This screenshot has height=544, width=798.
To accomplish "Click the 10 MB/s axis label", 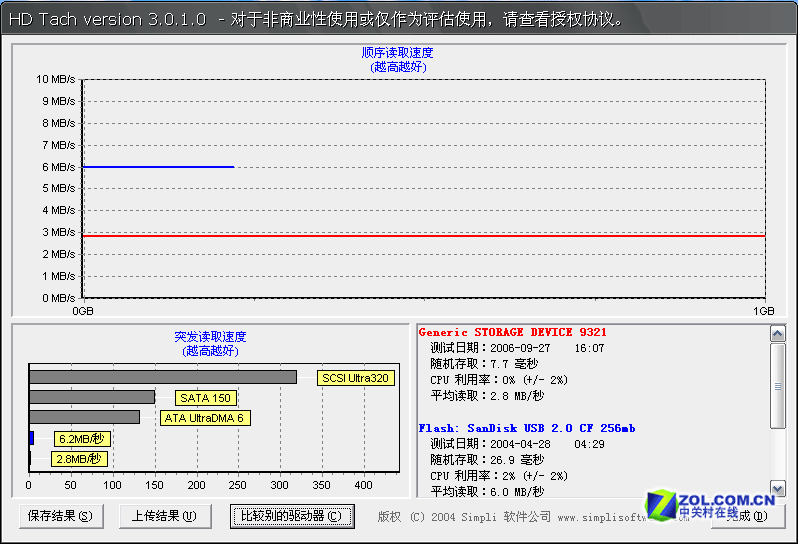I will click(x=55, y=79).
